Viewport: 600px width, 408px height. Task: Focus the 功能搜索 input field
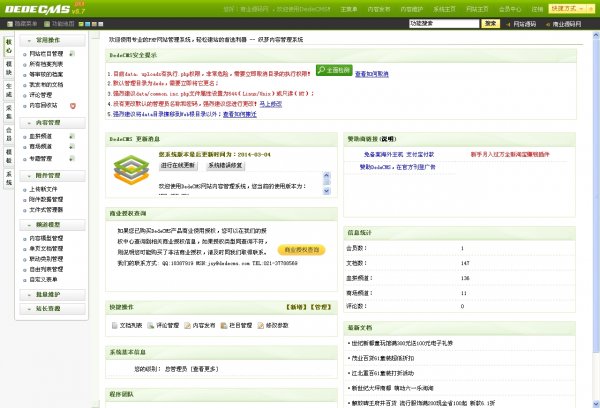click(x=444, y=23)
